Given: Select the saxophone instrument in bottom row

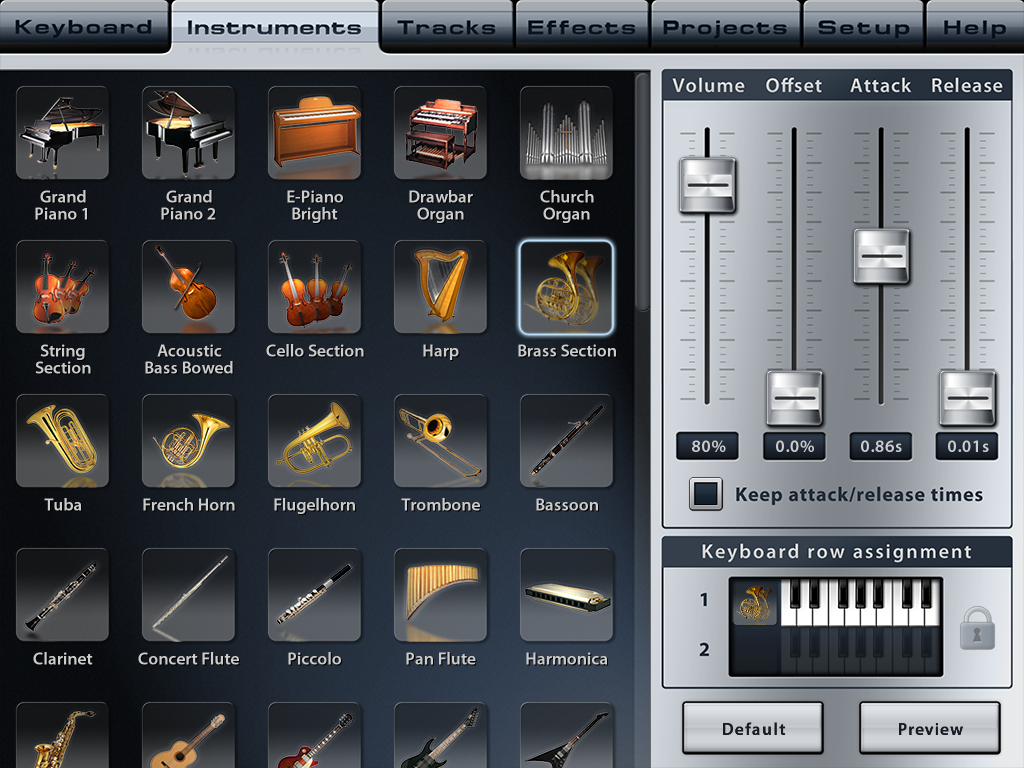Looking at the screenshot, I should (62, 735).
